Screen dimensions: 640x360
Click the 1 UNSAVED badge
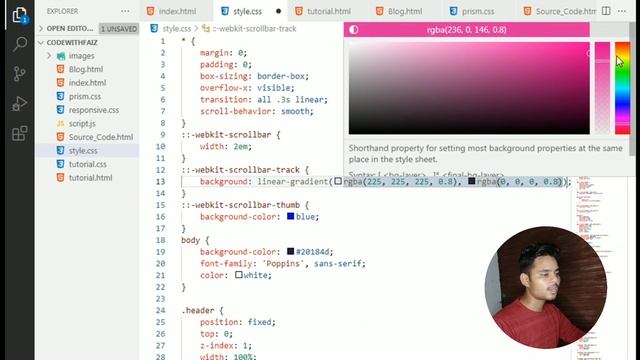tap(119, 29)
